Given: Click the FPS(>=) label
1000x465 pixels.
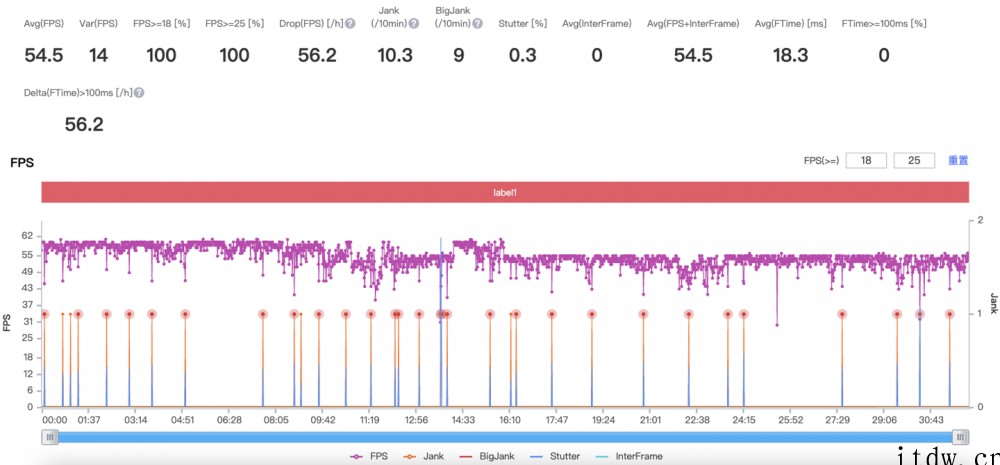Looking at the screenshot, I should coord(821,161).
